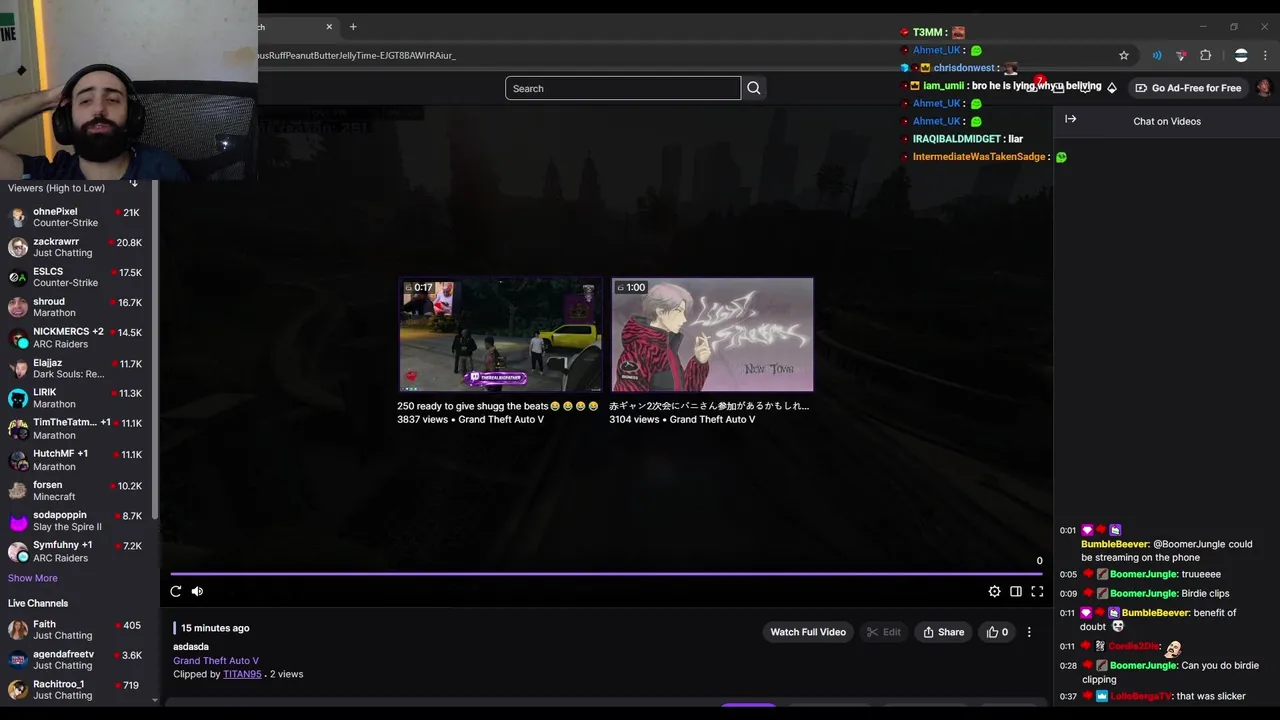Open Rachitroo_1 live channel avatar
This screenshot has height=720, width=1280.
(18, 690)
